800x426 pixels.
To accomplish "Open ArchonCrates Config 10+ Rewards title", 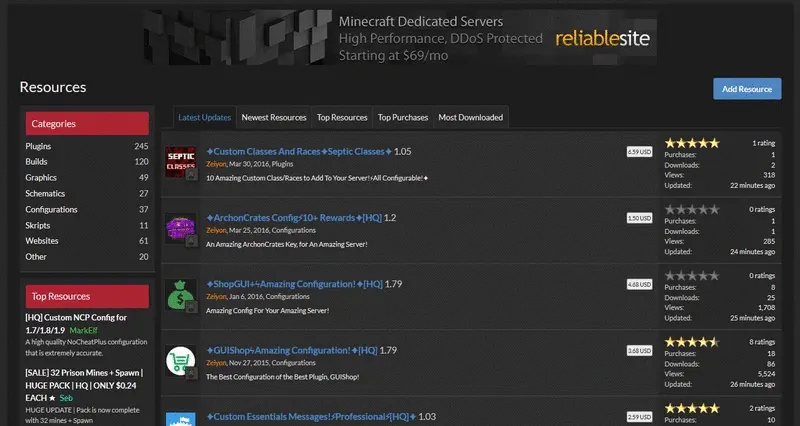I will pyautogui.click(x=294, y=218).
